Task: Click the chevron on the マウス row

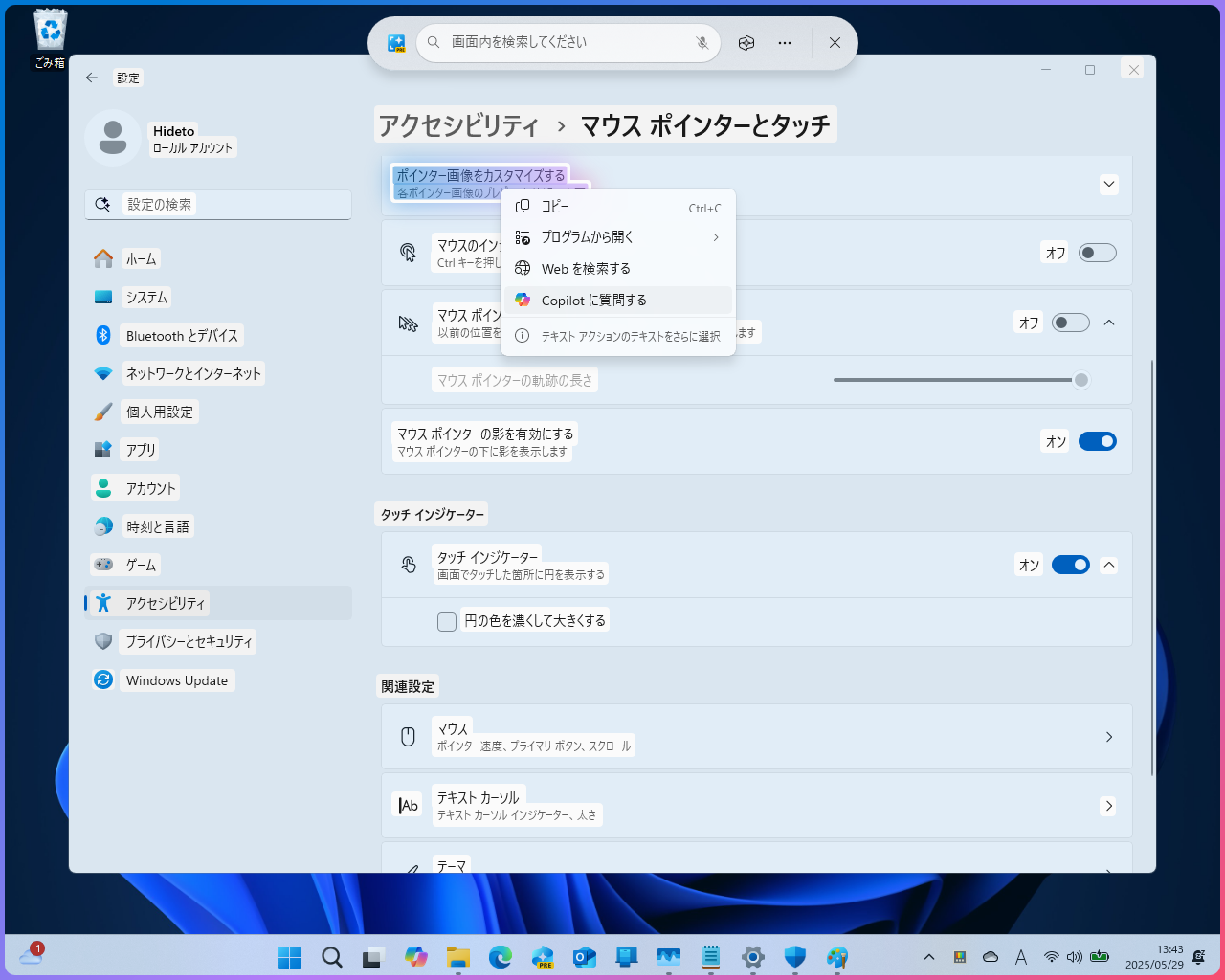Action: (1109, 737)
